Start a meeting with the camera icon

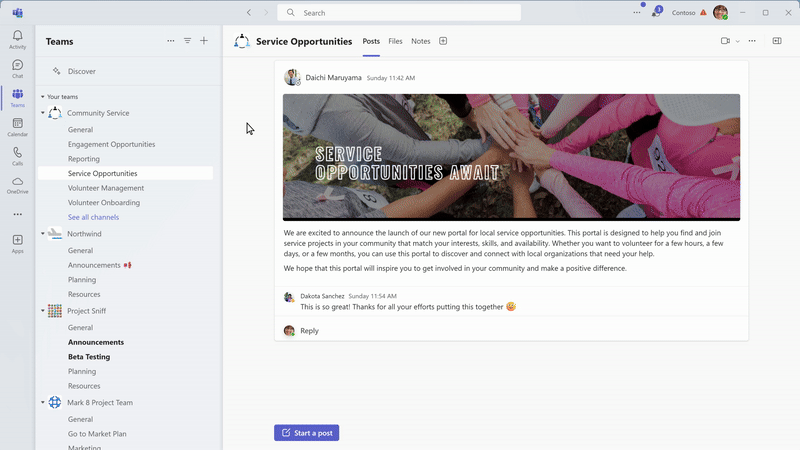point(725,41)
